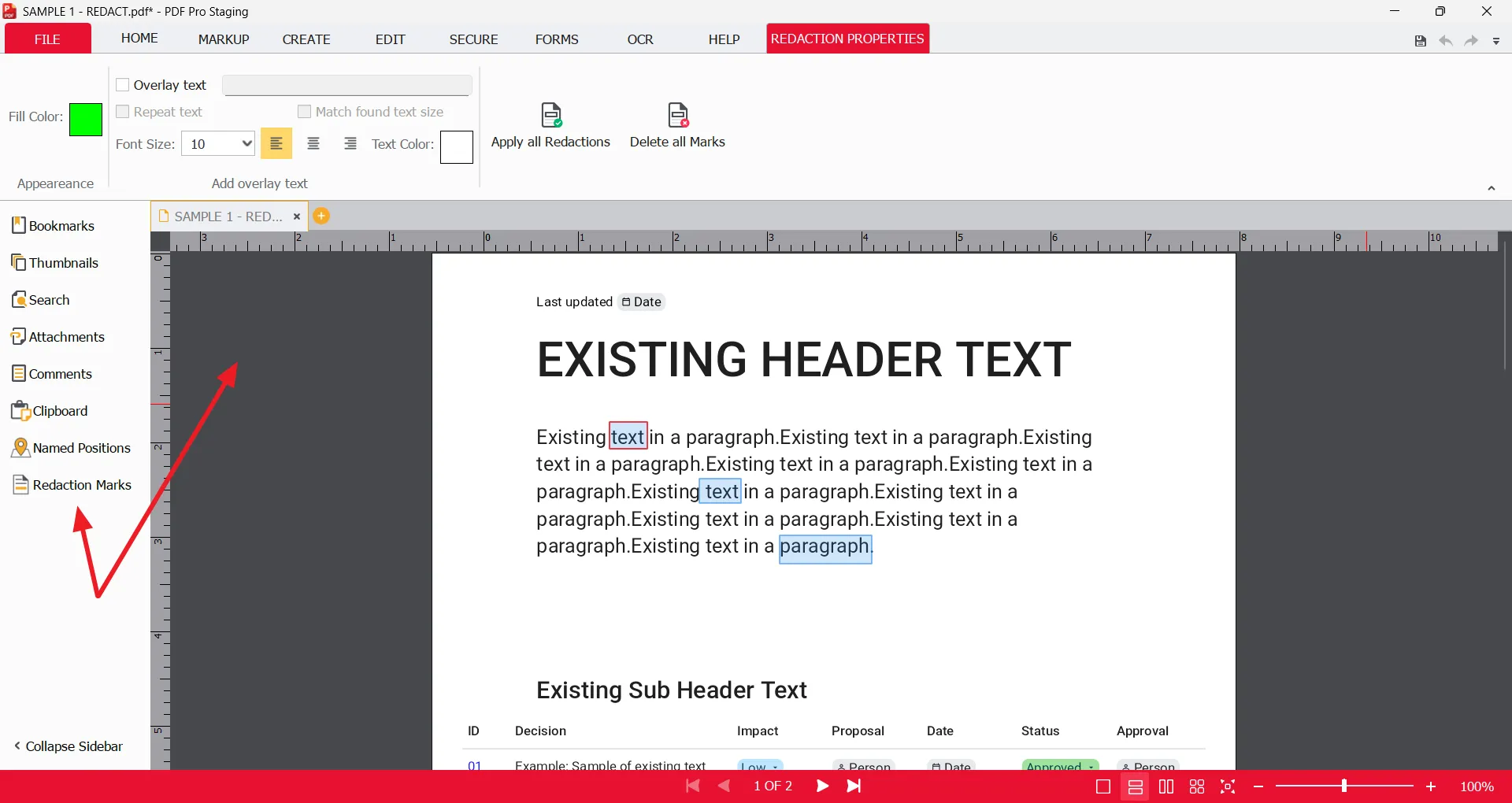The height and width of the screenshot is (803, 1512).
Task: Click the Delete all Marks icon
Action: click(x=678, y=115)
